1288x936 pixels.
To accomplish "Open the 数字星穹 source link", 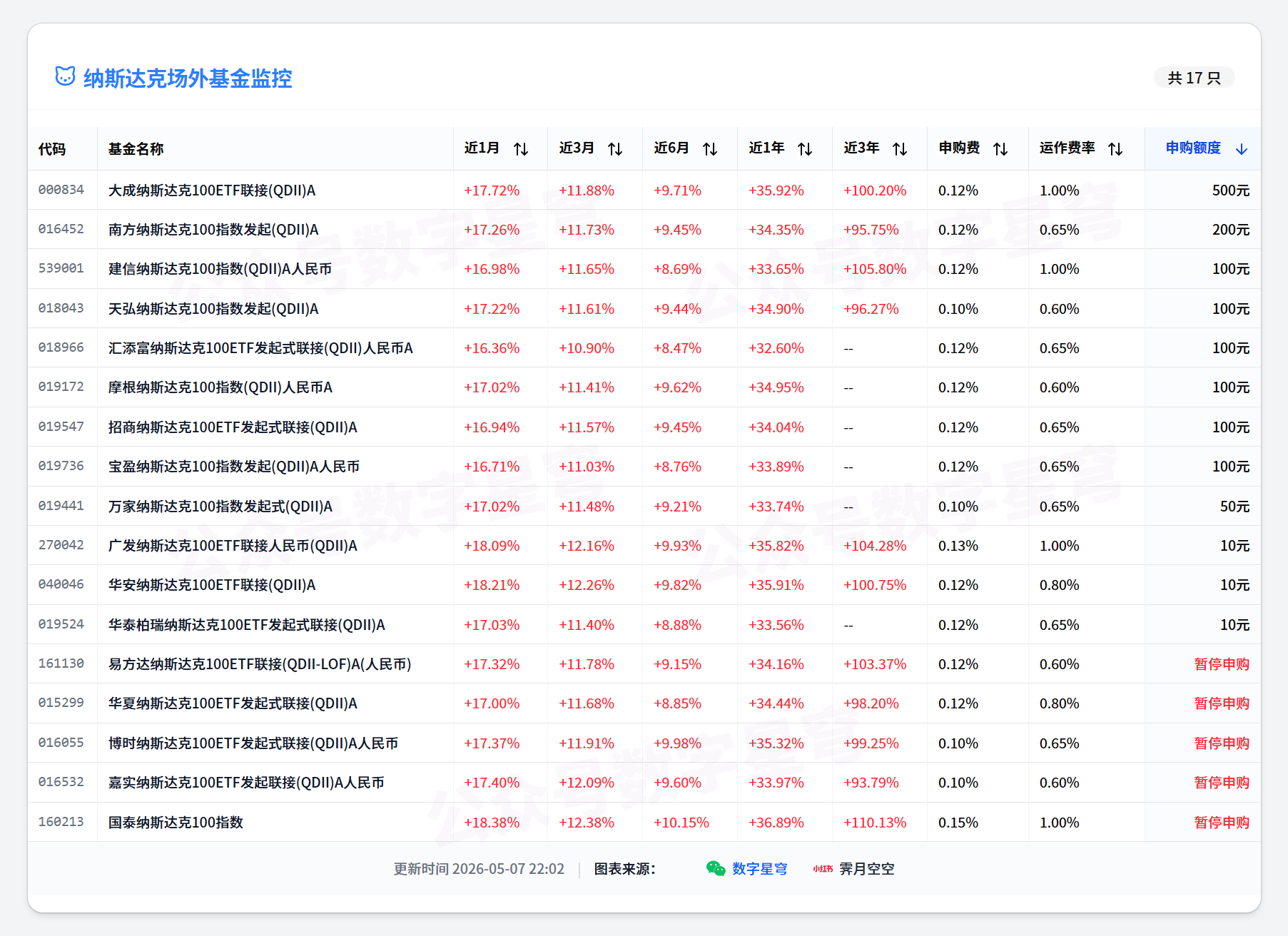I will (x=759, y=869).
